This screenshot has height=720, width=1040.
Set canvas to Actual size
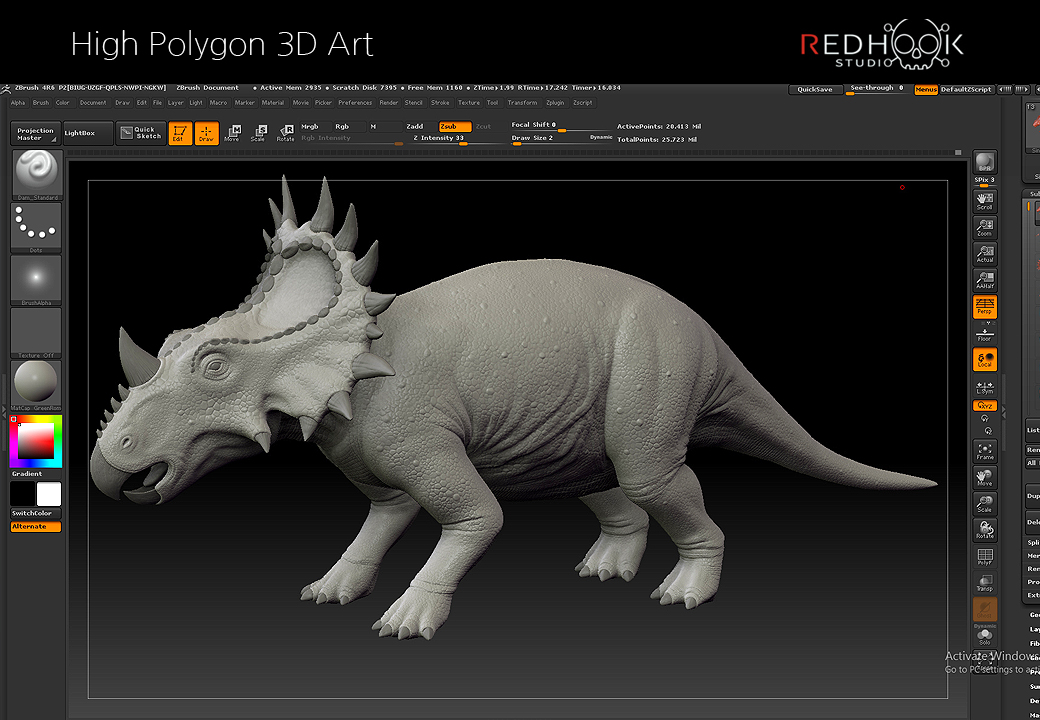985,254
